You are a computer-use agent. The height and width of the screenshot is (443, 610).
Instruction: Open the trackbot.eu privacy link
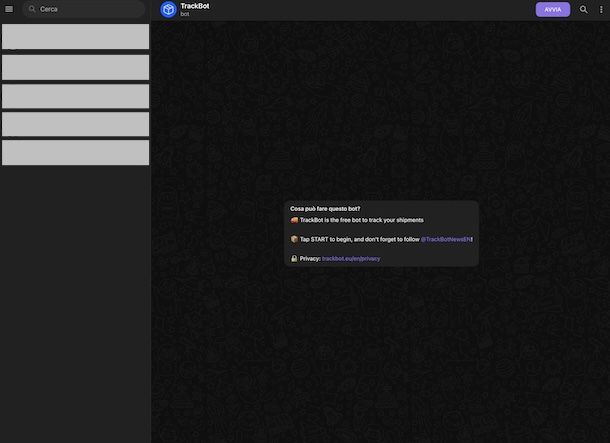tap(351, 259)
